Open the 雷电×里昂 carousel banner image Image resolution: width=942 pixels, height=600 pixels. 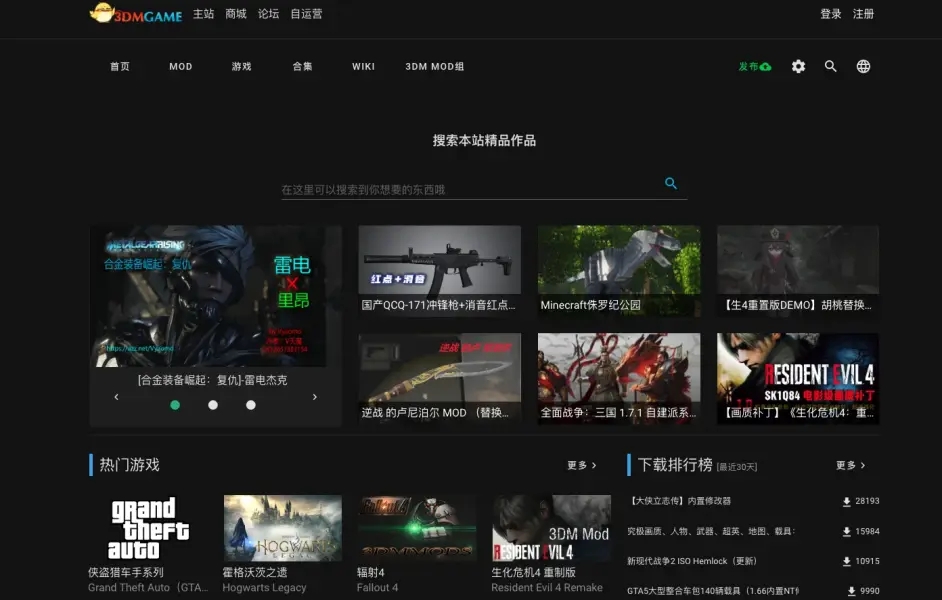[x=211, y=296]
